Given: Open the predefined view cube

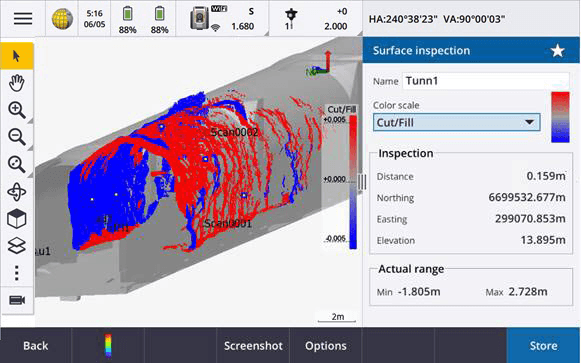Looking at the screenshot, I should click(17, 219).
